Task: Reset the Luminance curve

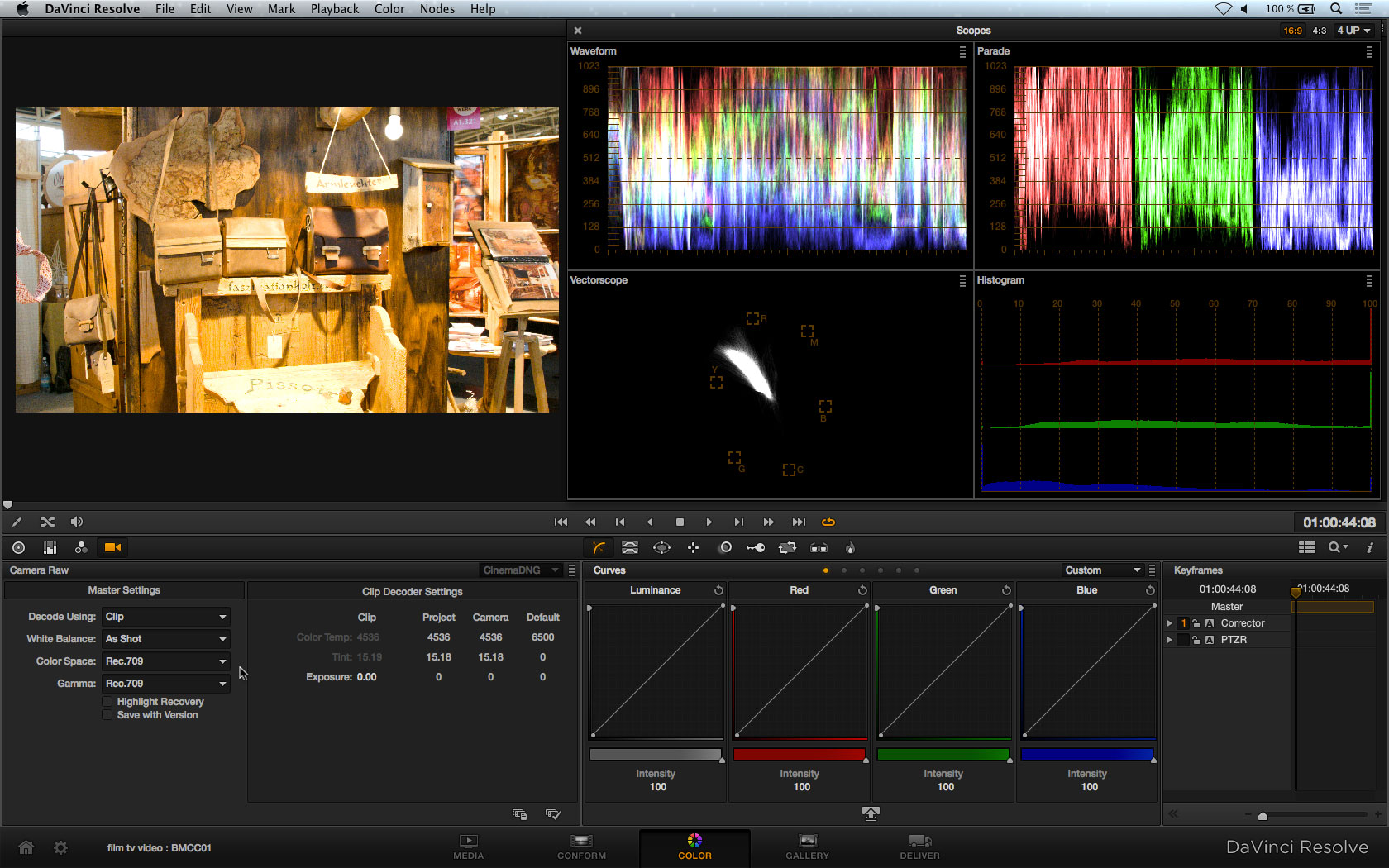Action: click(718, 590)
